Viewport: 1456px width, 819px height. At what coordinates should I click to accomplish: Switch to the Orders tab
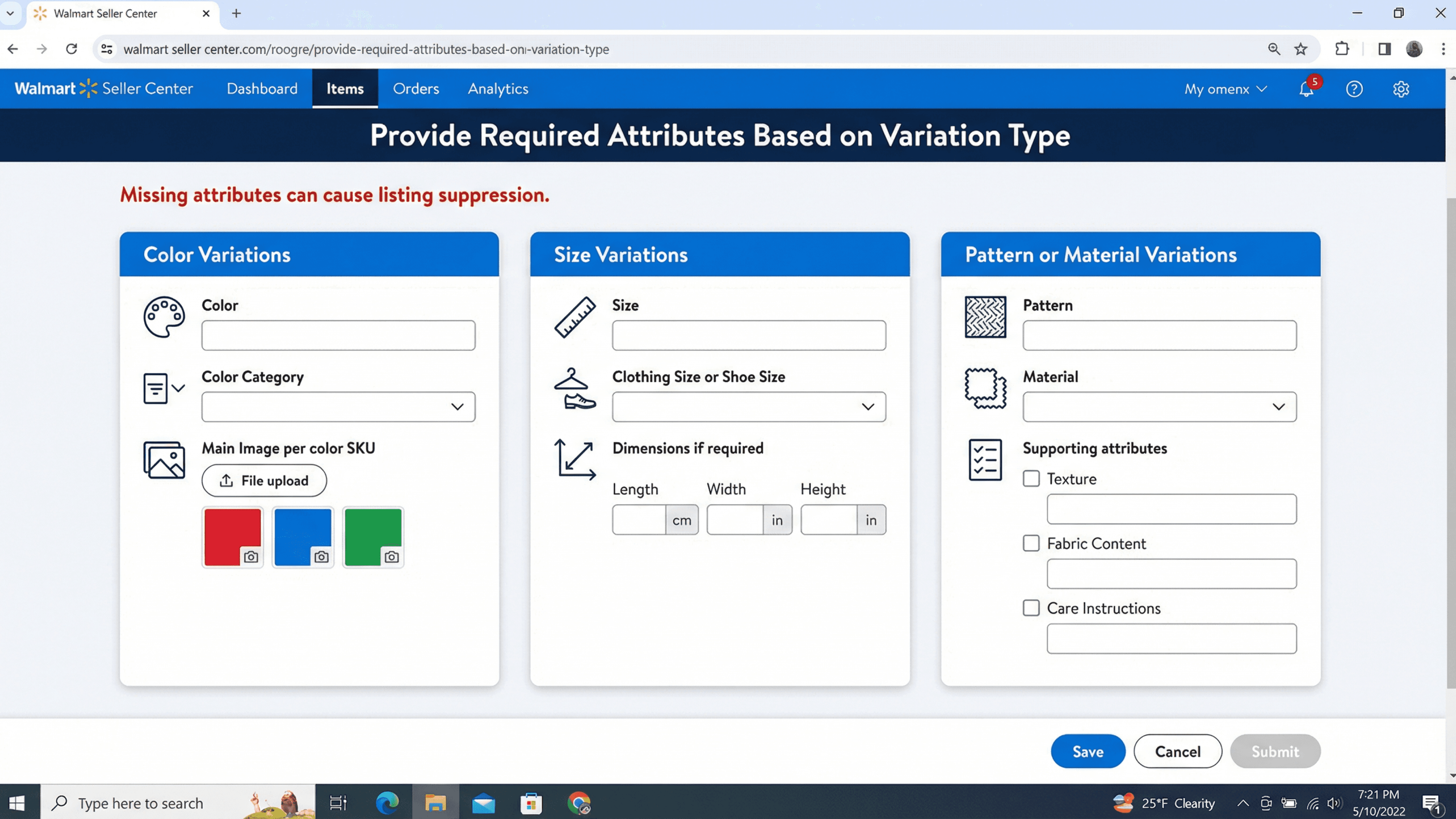point(416,89)
